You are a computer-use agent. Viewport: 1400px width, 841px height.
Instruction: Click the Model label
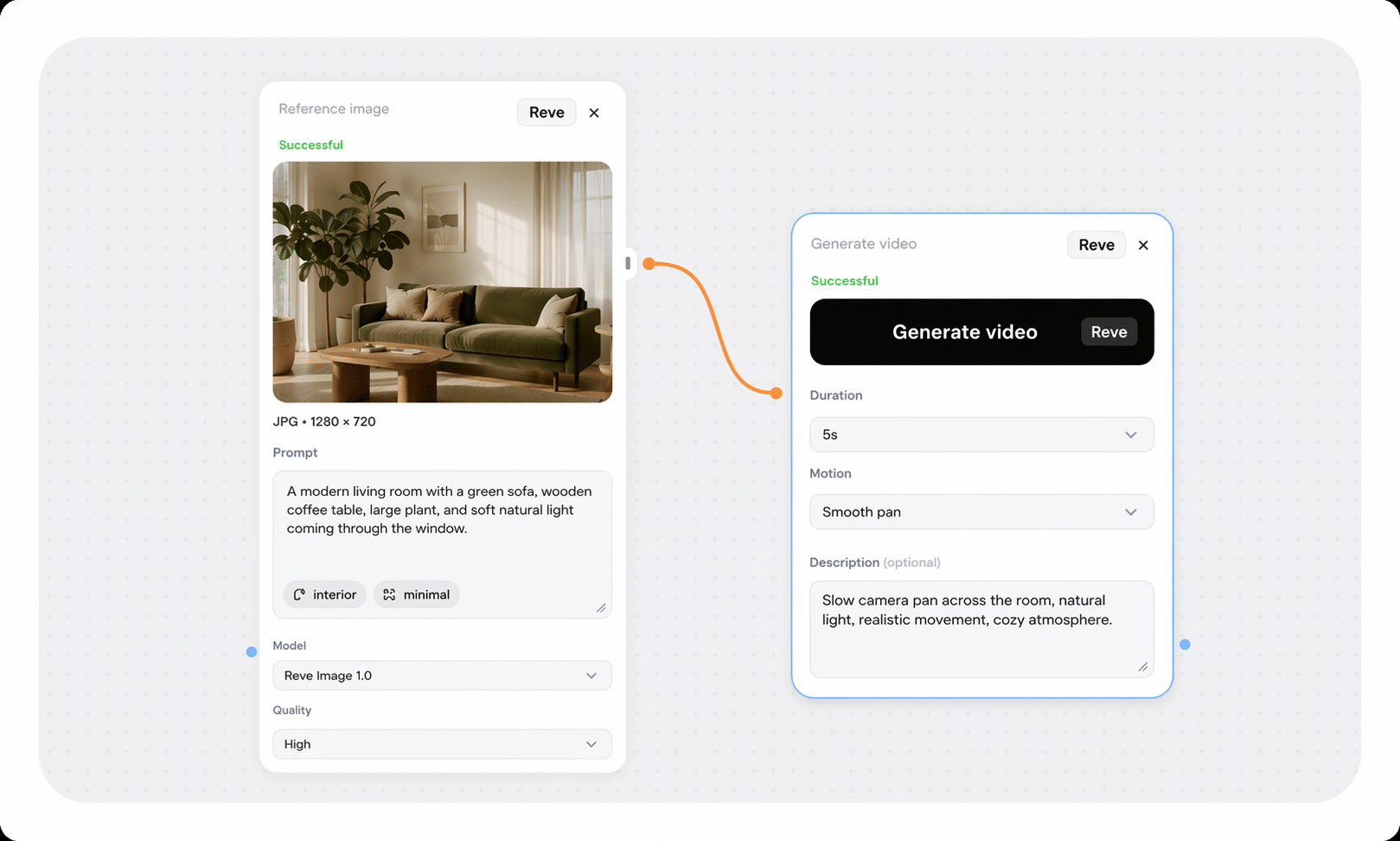point(290,645)
